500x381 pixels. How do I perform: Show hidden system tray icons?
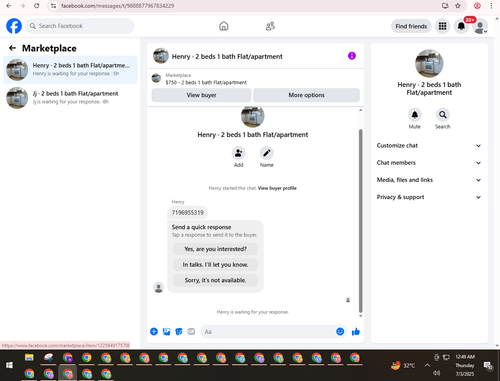[x=427, y=365]
